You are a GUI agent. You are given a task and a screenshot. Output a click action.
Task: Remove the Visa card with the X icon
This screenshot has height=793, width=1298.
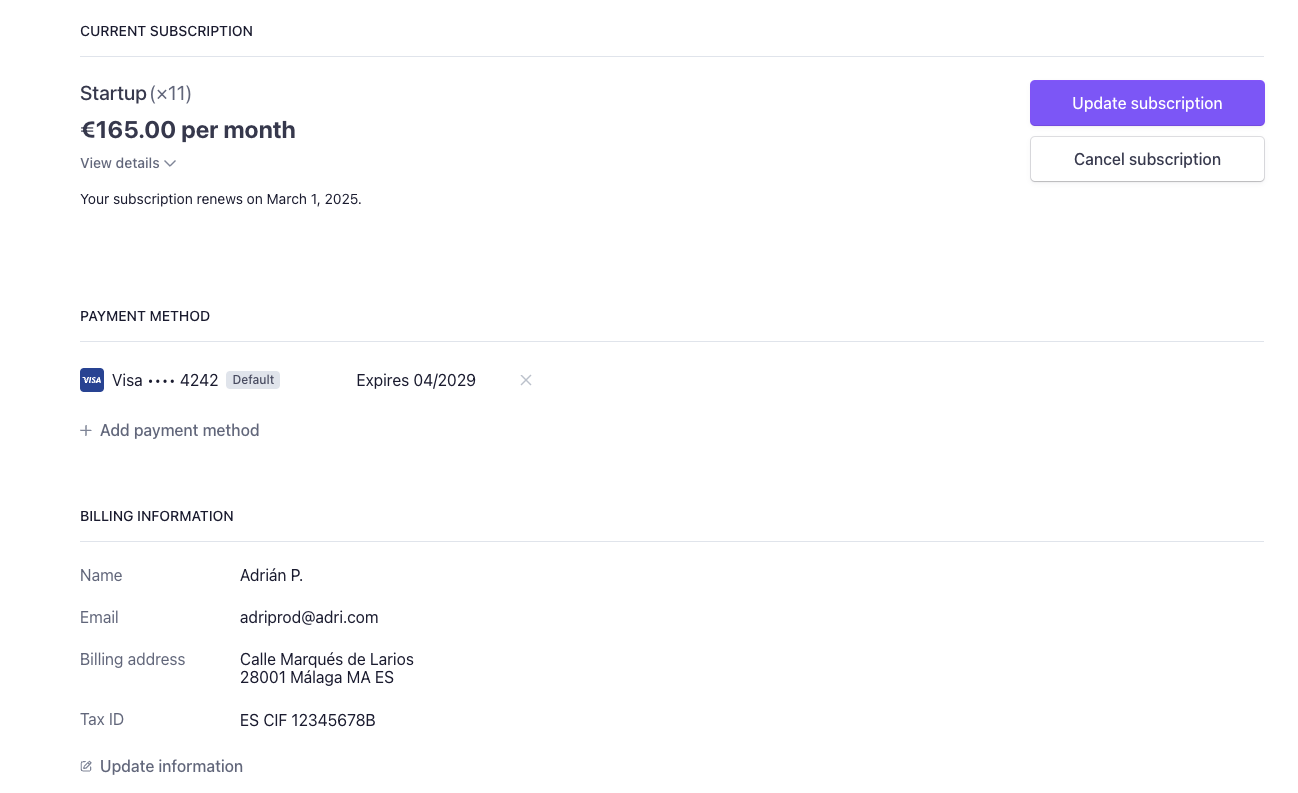[x=526, y=380]
